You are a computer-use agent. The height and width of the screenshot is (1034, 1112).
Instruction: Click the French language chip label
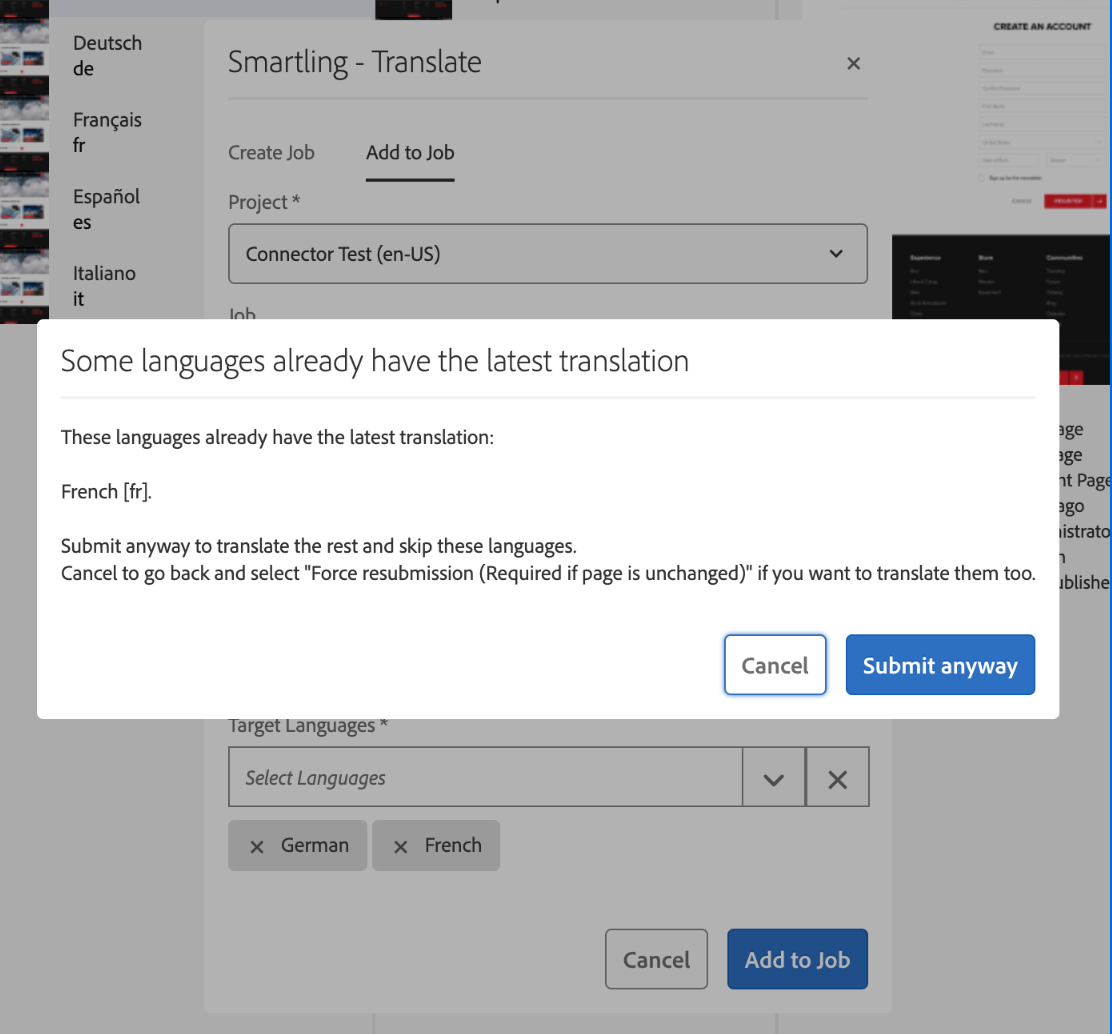coord(453,845)
